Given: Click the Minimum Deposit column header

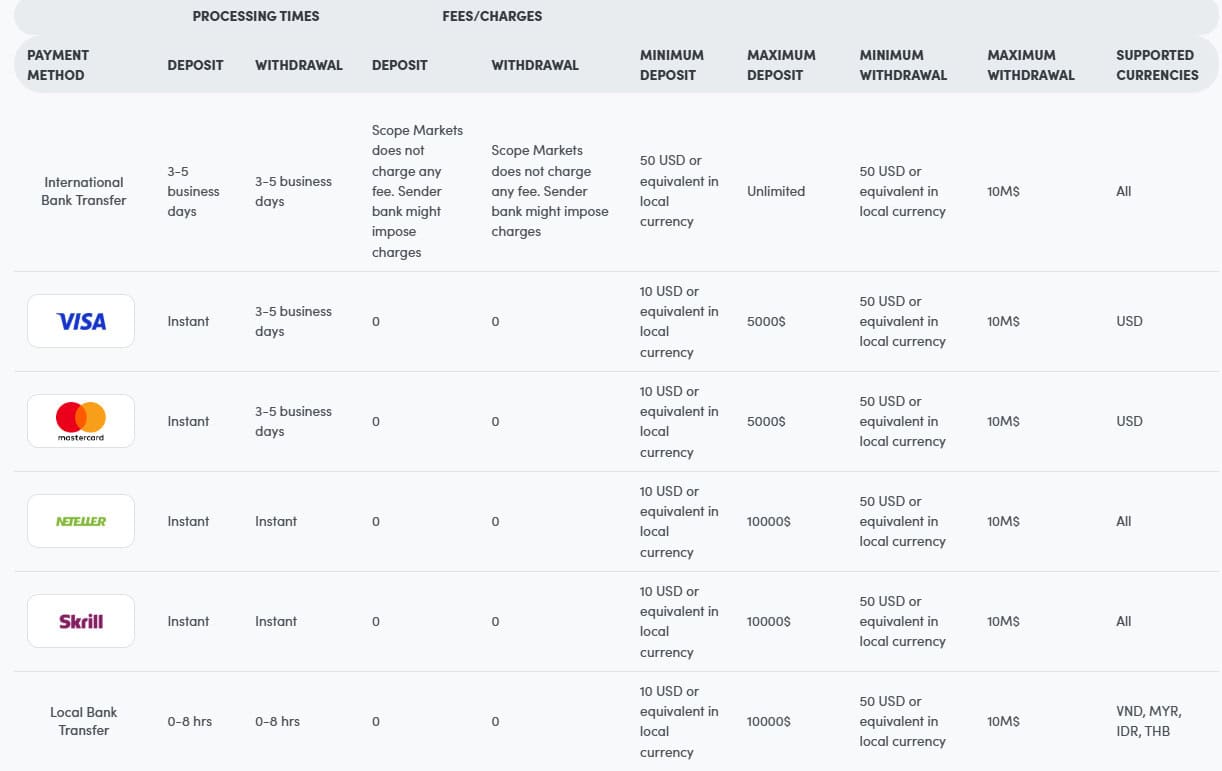Looking at the screenshot, I should click(672, 65).
